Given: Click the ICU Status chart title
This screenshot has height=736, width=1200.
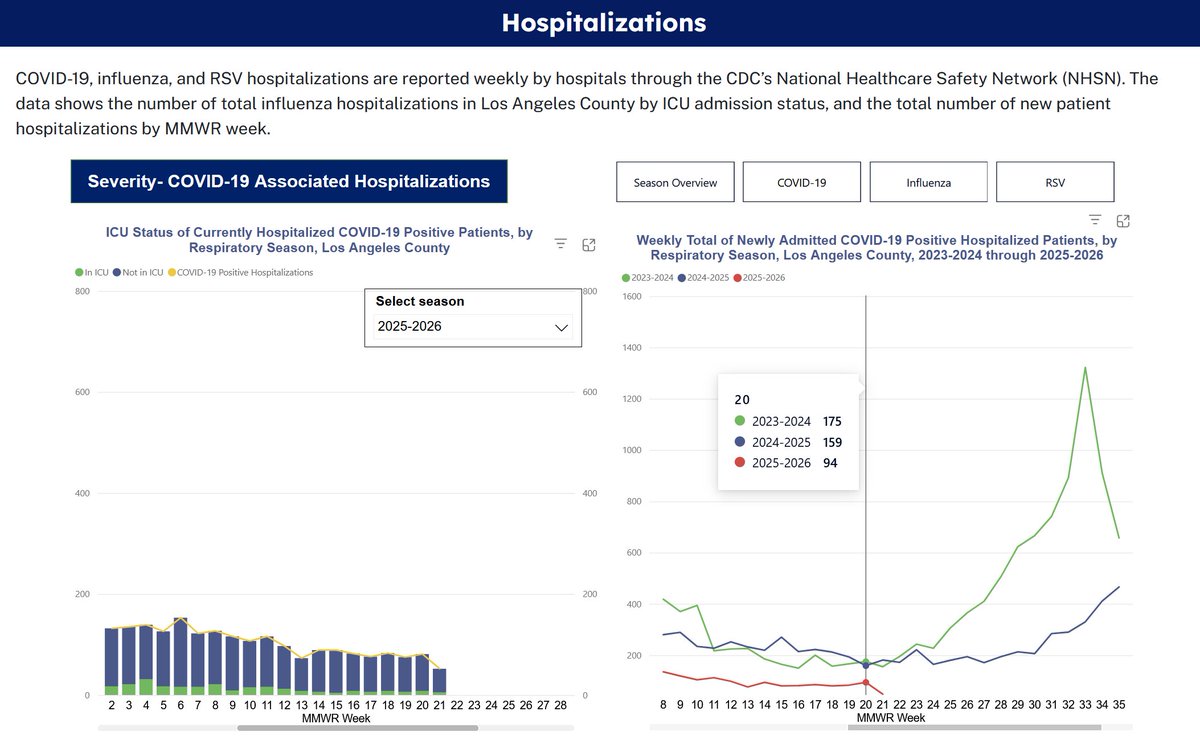Looking at the screenshot, I should coord(319,239).
